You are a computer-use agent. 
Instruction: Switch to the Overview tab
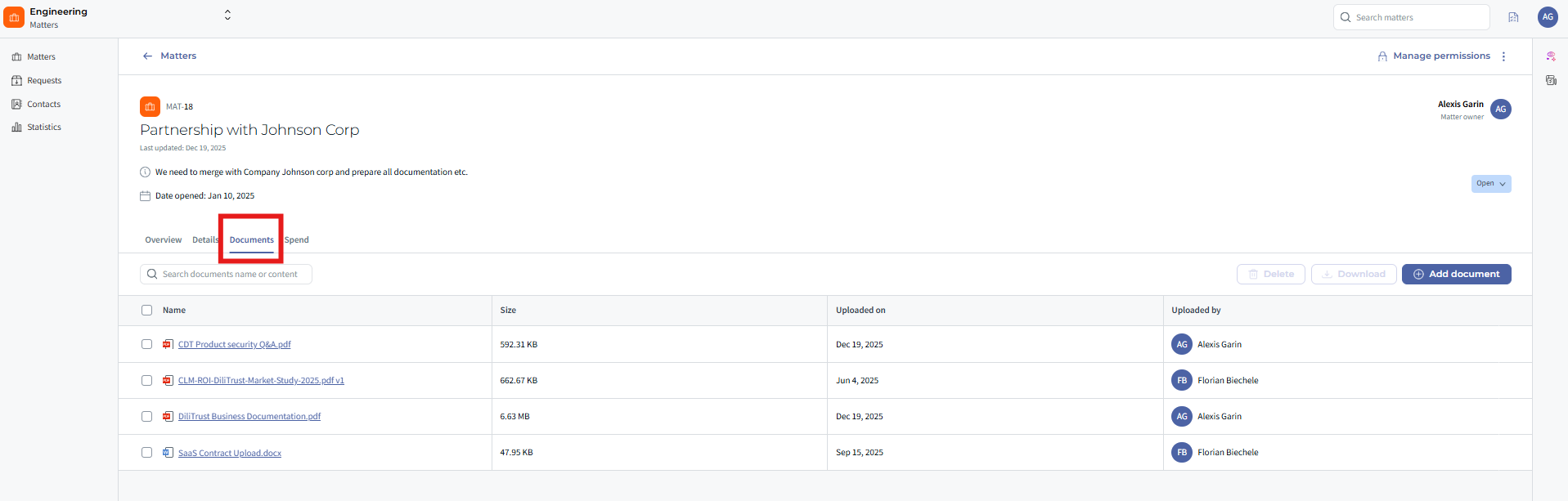(x=164, y=240)
